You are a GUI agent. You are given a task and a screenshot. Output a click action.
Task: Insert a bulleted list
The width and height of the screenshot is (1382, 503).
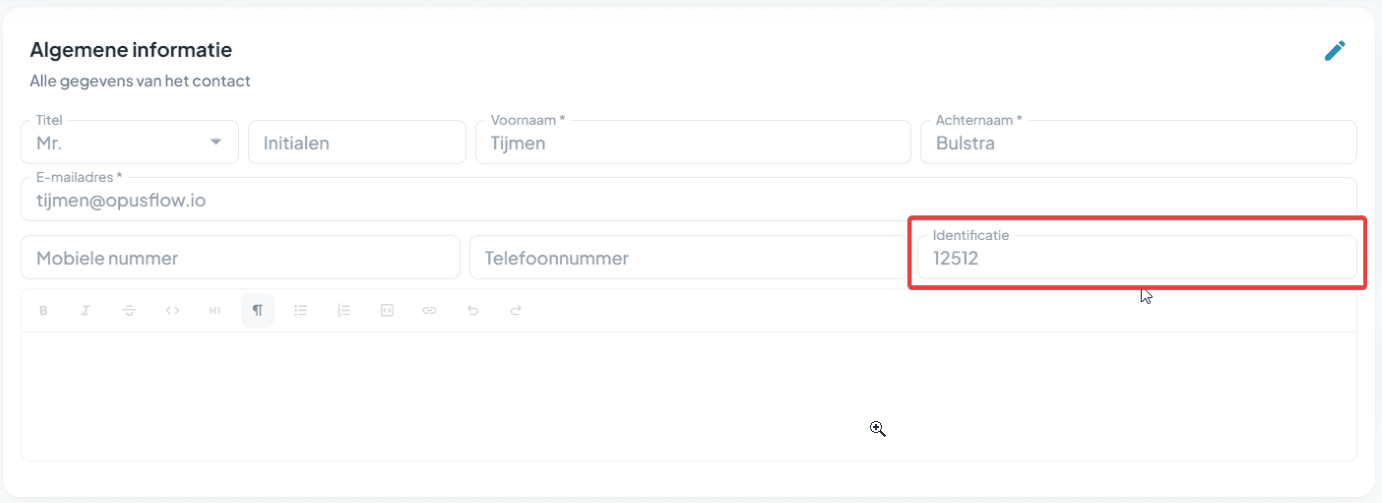[x=300, y=311]
